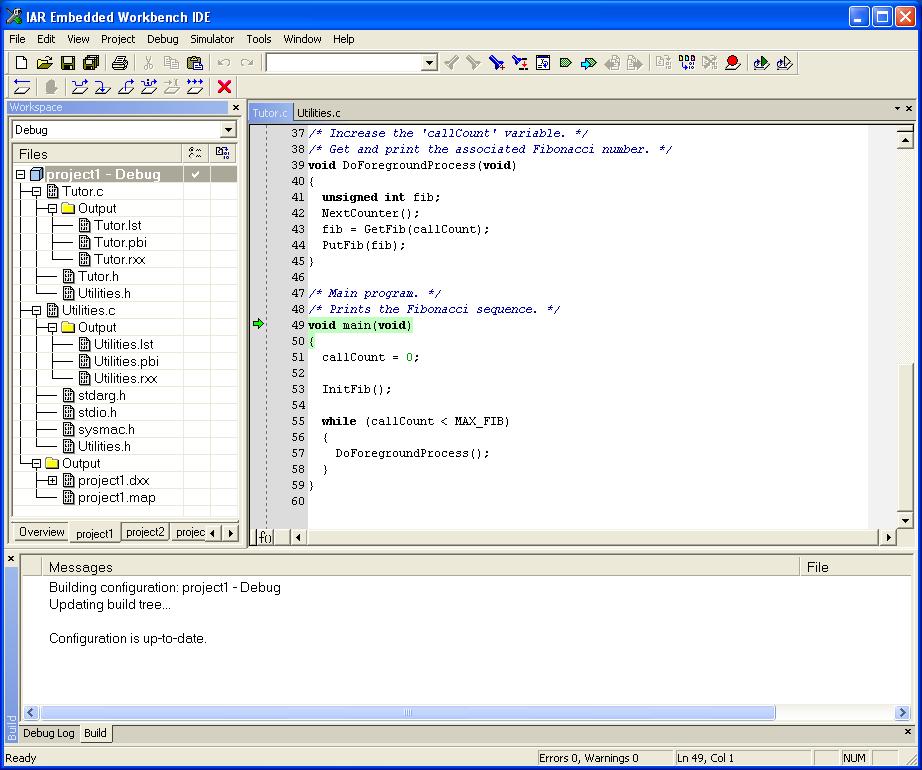The image size is (922, 770).
Task: Click the 'Configuration is up-to-date.' message
Action: pyautogui.click(x=128, y=638)
